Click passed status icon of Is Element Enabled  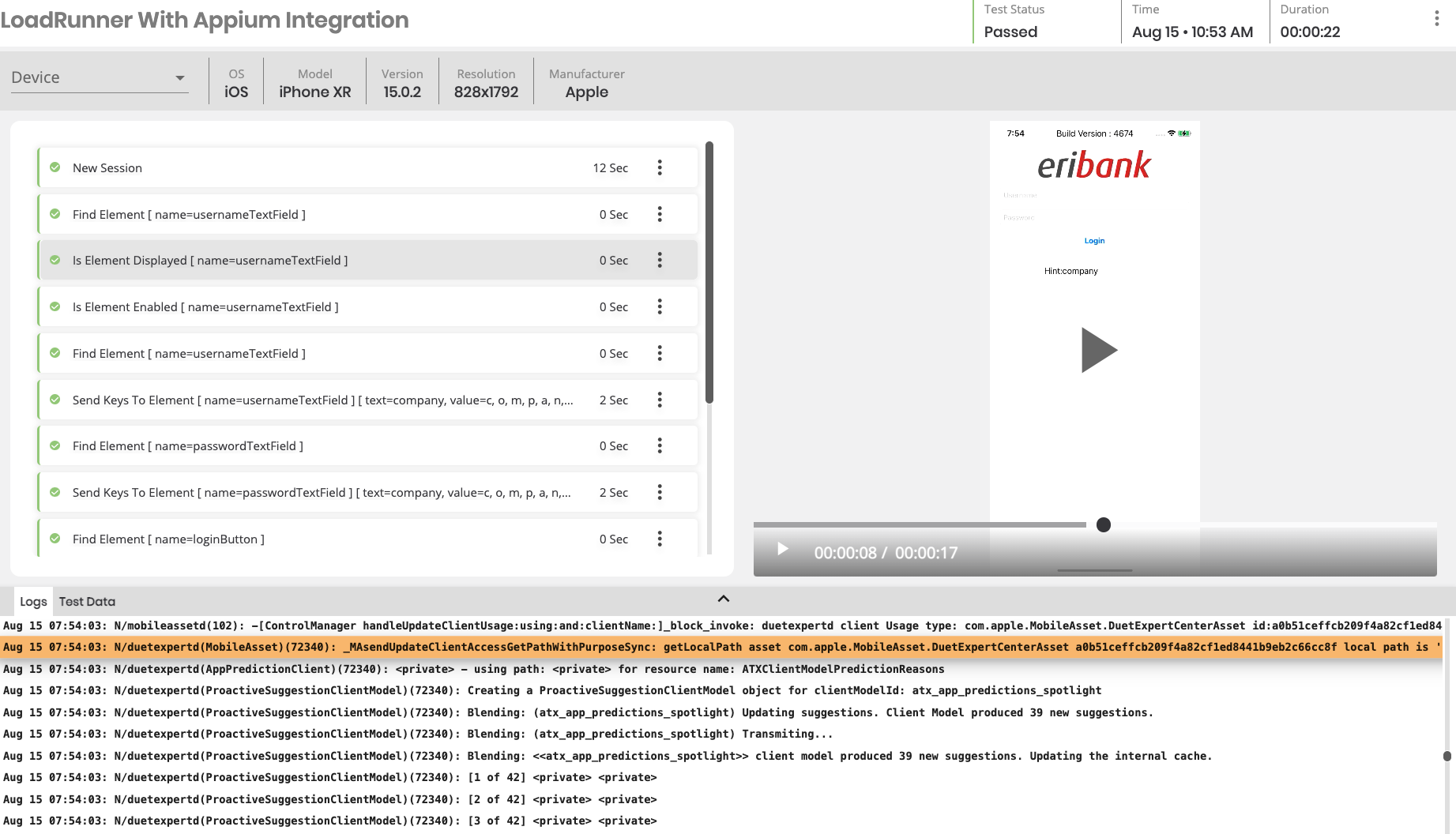pyautogui.click(x=55, y=306)
